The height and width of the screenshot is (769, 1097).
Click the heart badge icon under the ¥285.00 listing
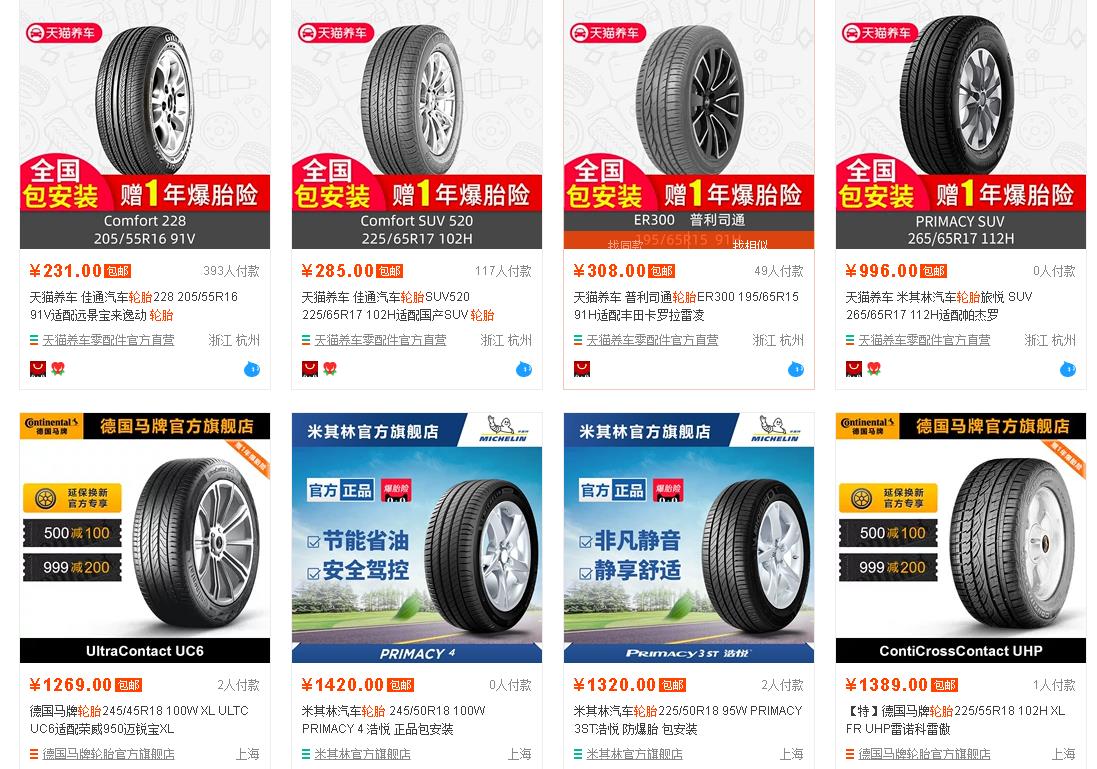click(330, 368)
